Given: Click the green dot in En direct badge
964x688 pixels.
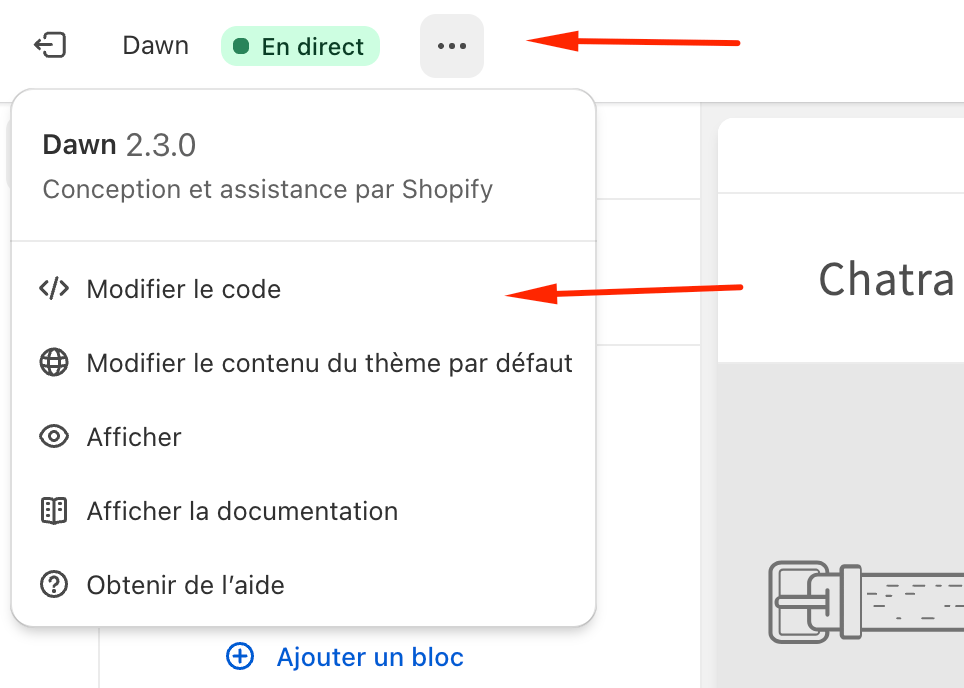Looking at the screenshot, I should tap(242, 45).
